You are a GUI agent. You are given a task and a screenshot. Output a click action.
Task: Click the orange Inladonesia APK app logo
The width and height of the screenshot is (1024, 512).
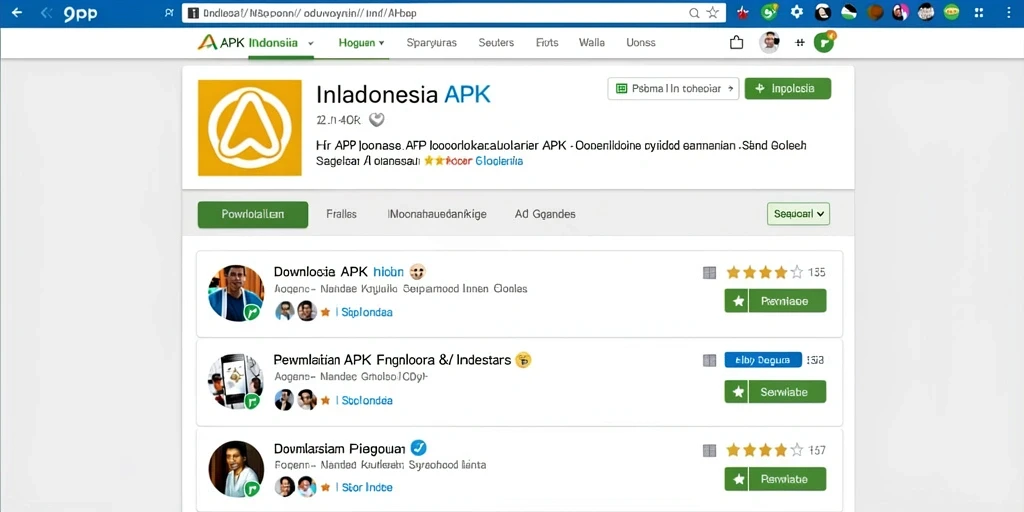pos(249,128)
